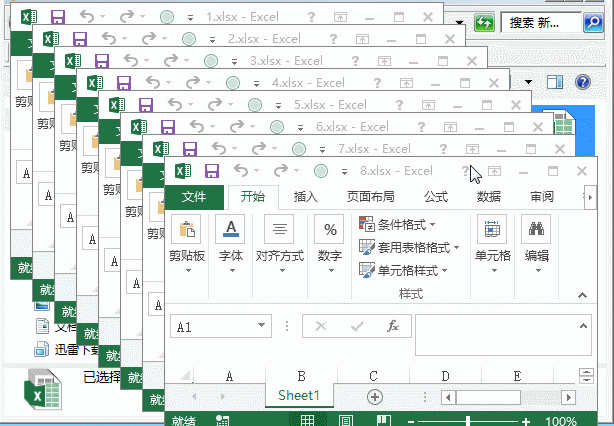Screen dimensions: 614x426
Task: Click the Save icon in the 4.xlsx window
Action: point(124,83)
